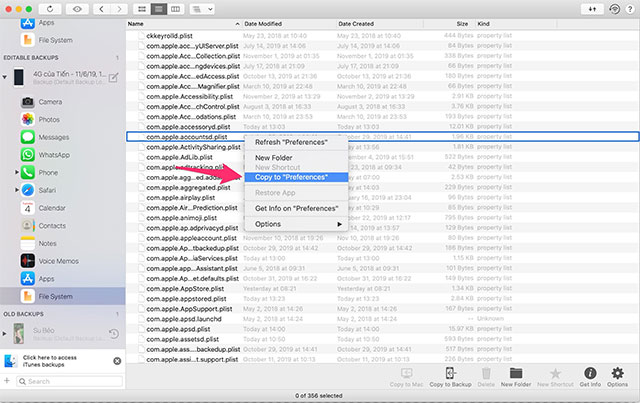Open the Options submenu in context menu
This screenshot has height=403, width=640.
(x=296, y=224)
